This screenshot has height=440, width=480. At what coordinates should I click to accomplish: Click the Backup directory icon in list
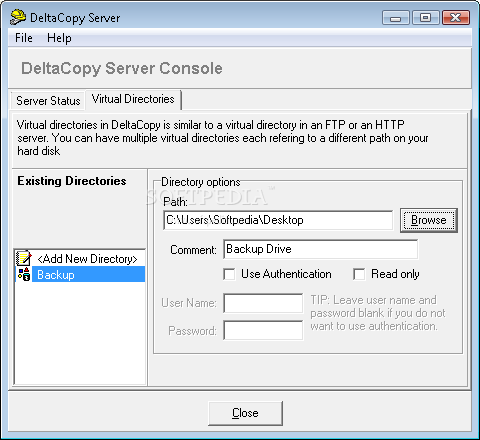tap(24, 274)
